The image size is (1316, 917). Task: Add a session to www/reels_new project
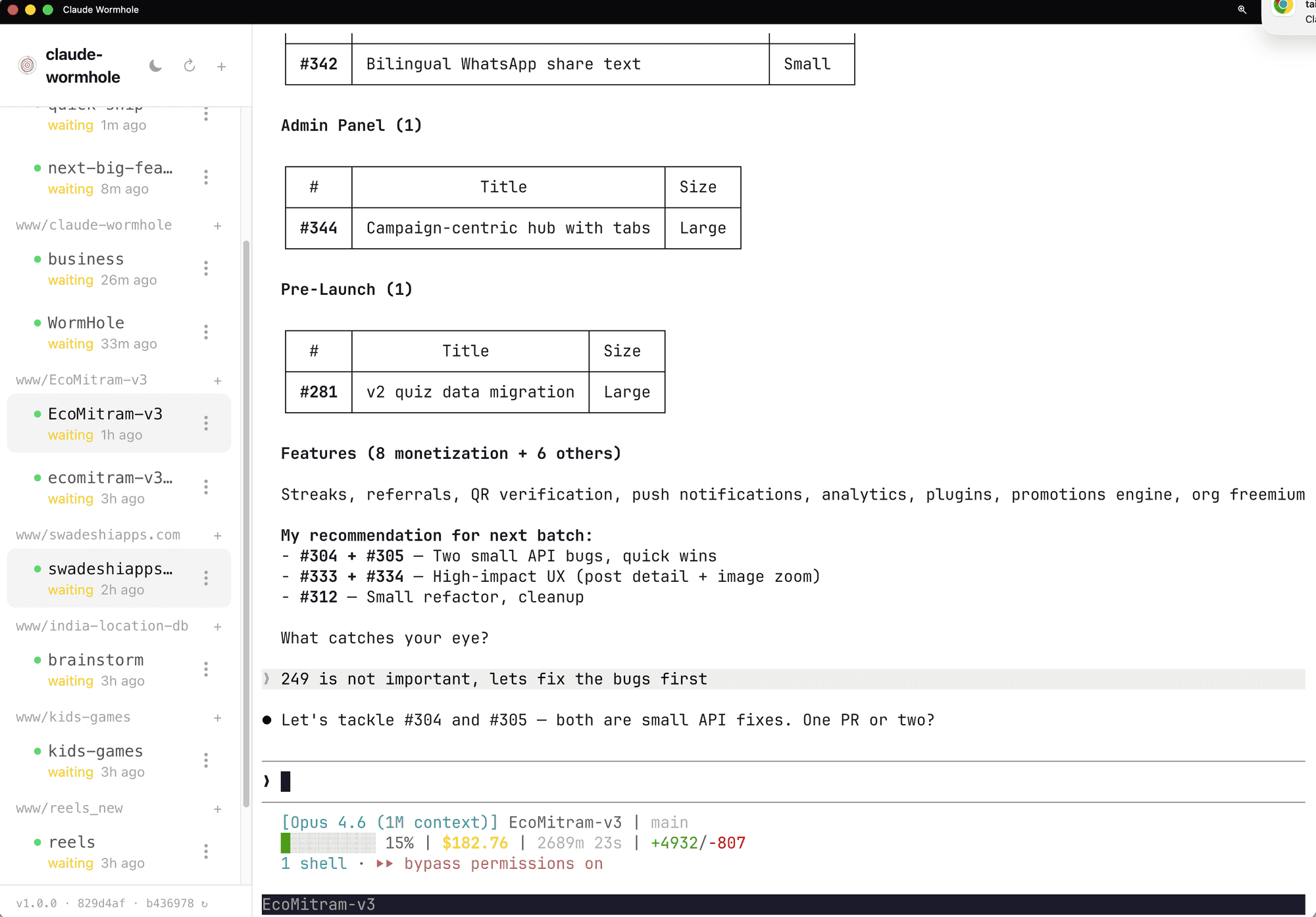click(x=217, y=809)
